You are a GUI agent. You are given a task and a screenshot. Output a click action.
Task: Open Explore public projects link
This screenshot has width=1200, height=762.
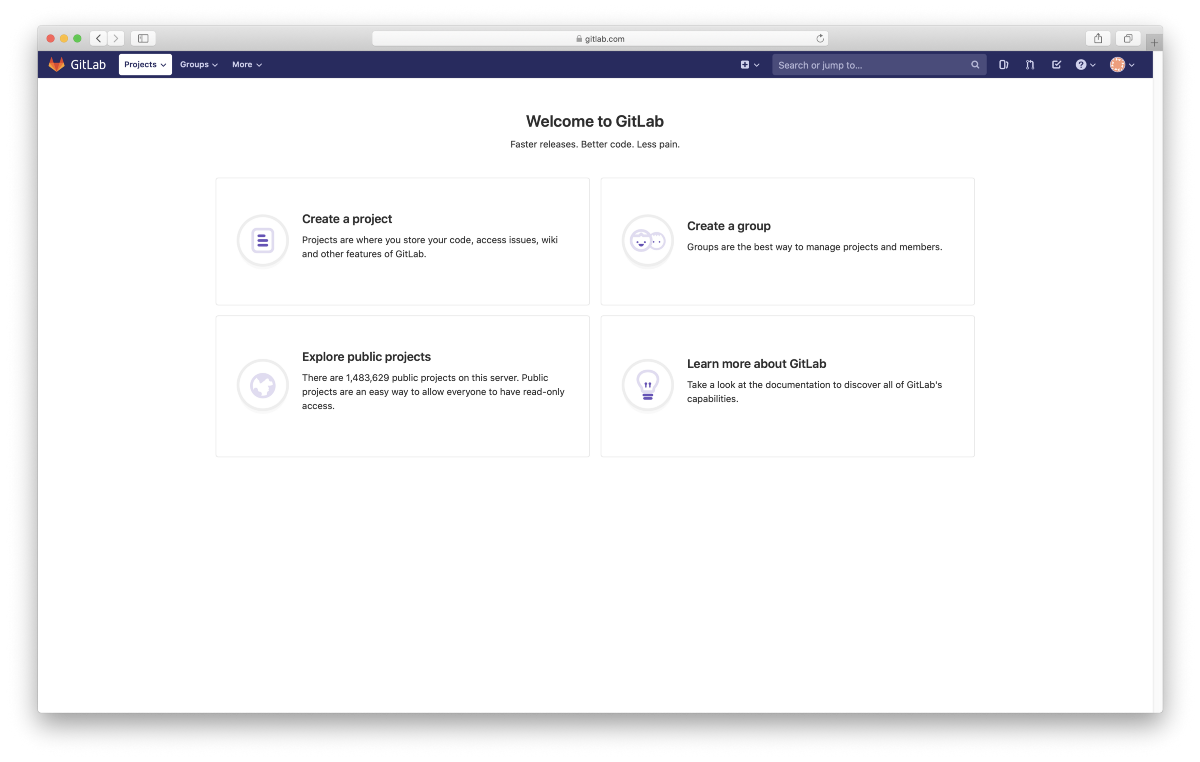[x=366, y=356]
